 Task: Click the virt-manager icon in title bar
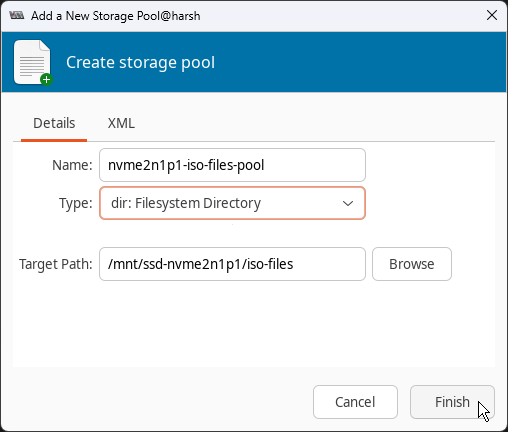pyautogui.click(x=17, y=15)
